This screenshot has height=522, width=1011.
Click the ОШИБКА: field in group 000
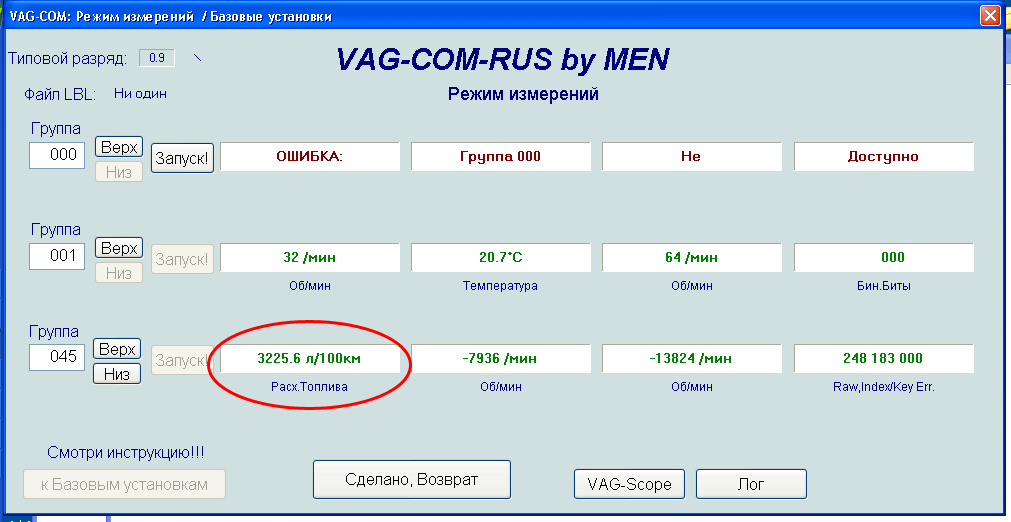point(309,157)
